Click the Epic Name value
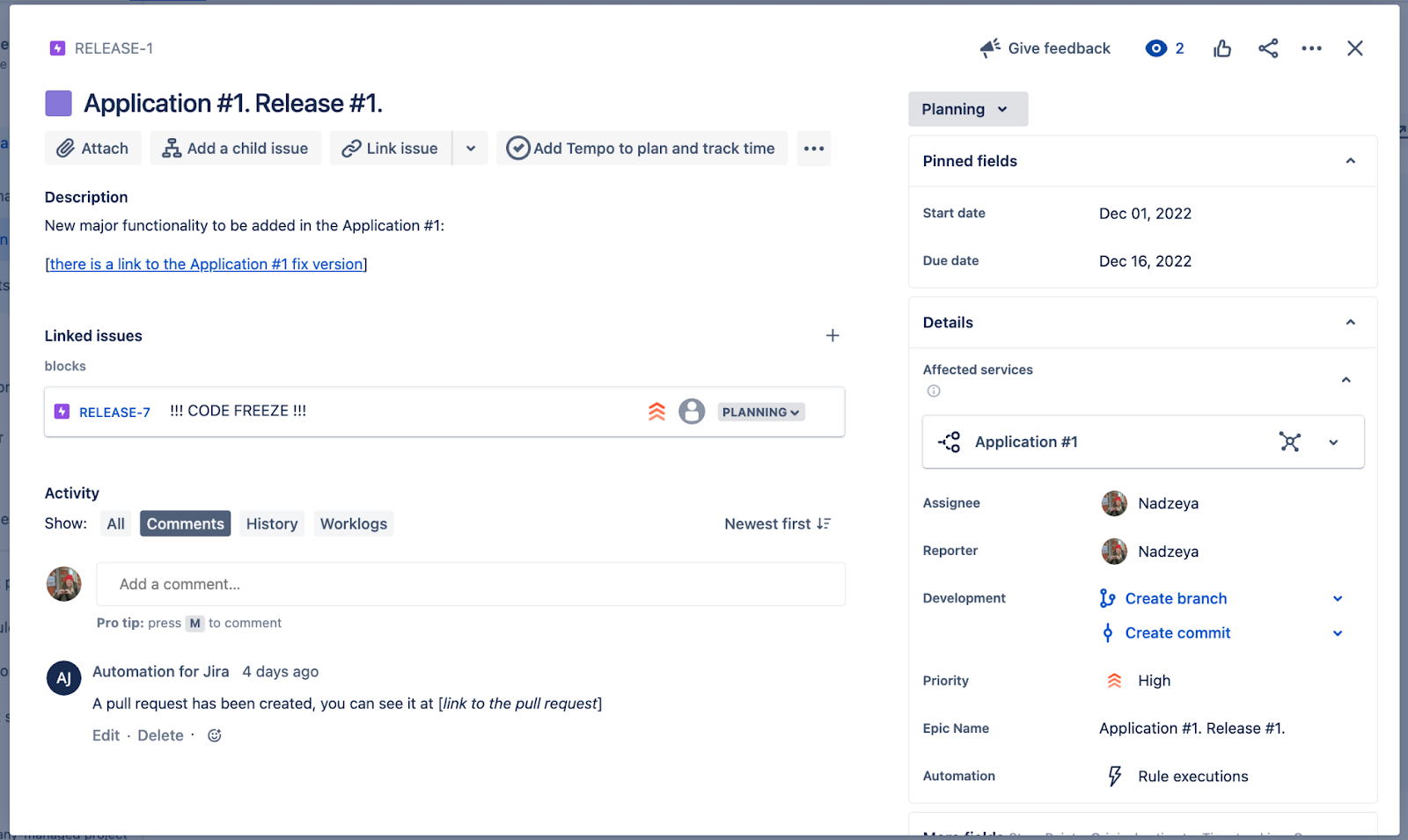This screenshot has width=1408, height=840. tap(1192, 728)
